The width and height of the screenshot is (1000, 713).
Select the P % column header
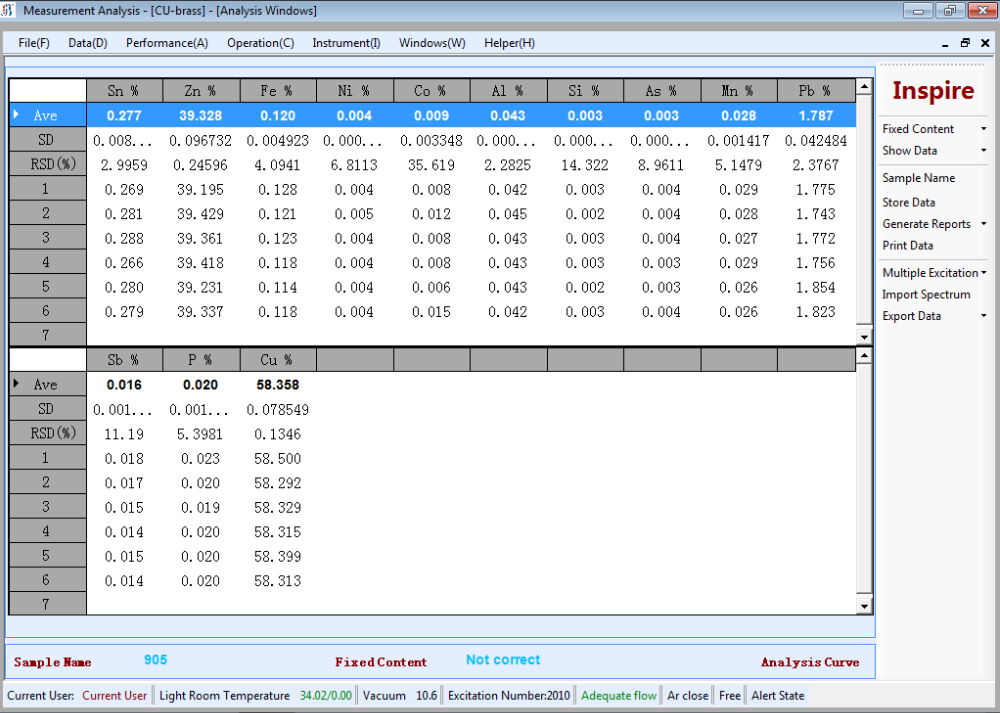click(x=201, y=360)
